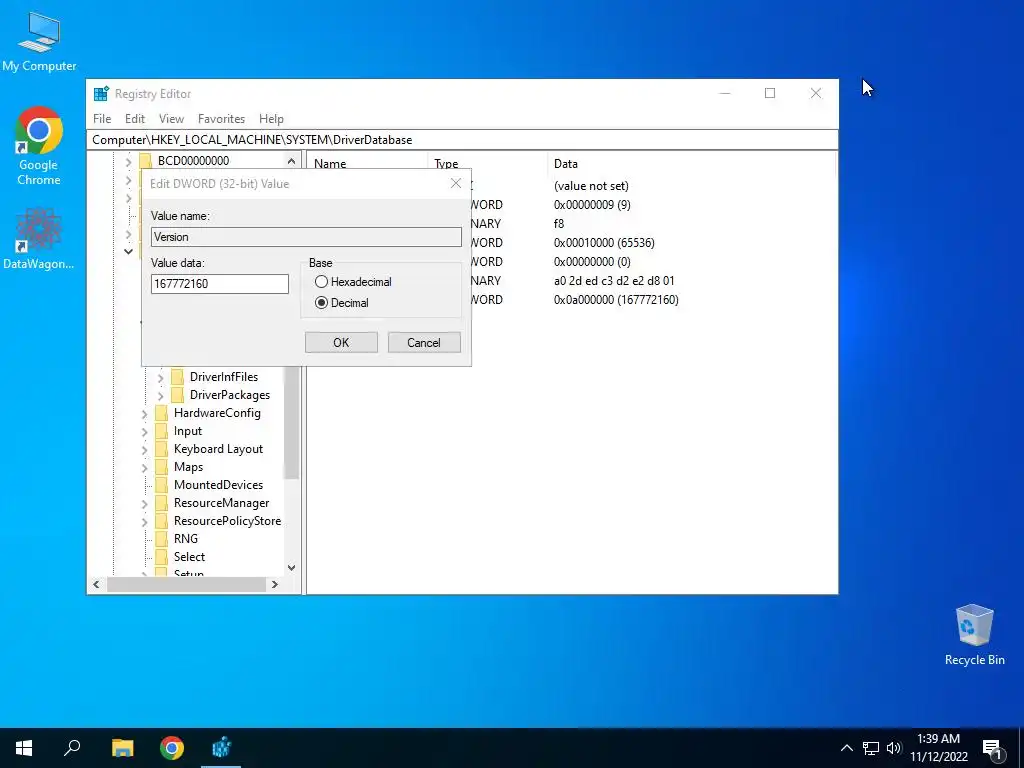
Task: Select the MountedDevices tree key
Action: pos(218,485)
